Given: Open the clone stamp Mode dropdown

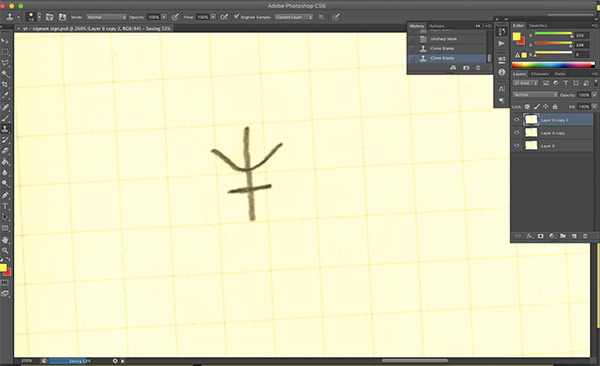Looking at the screenshot, I should (x=106, y=17).
